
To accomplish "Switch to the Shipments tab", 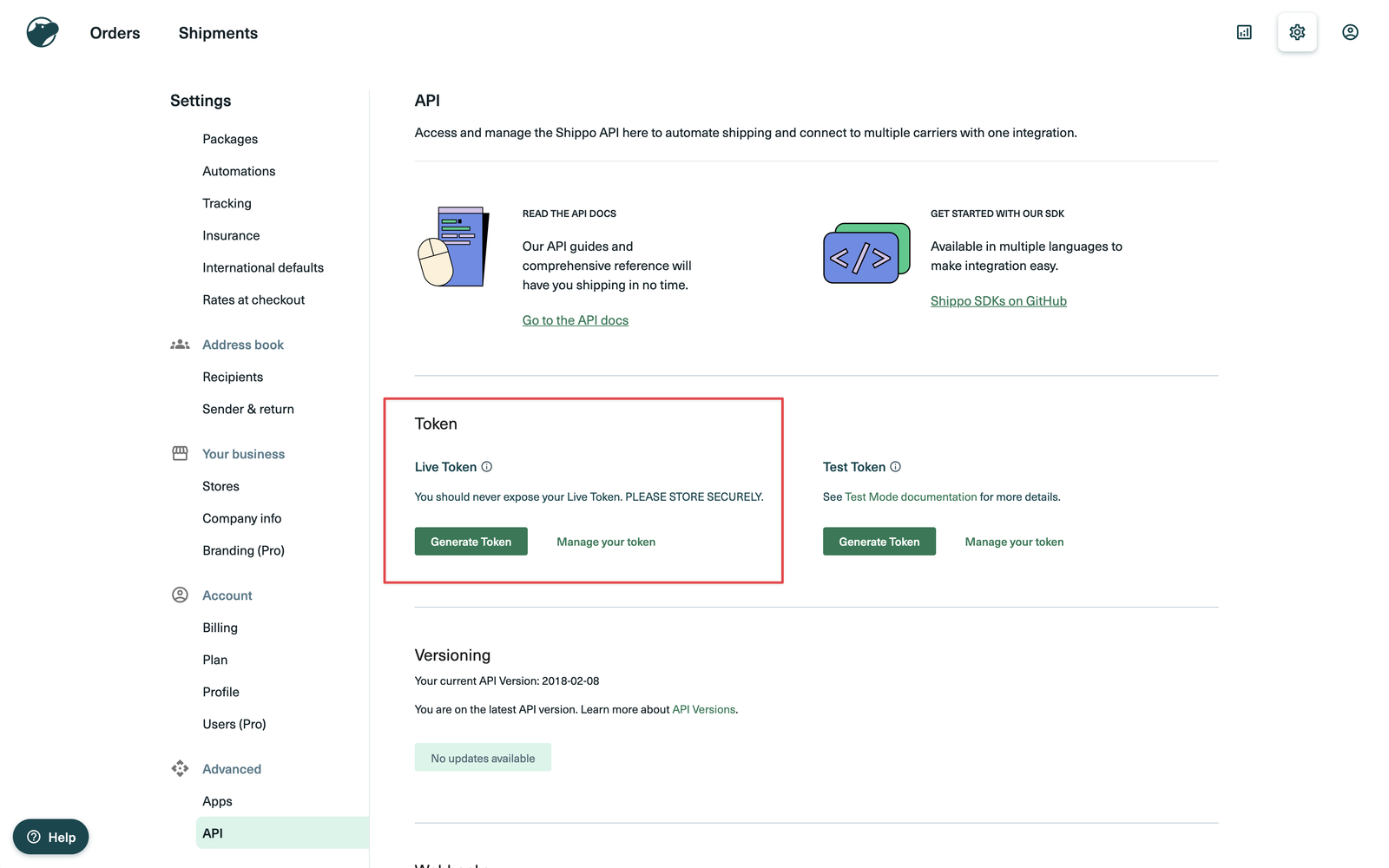I will point(217,33).
